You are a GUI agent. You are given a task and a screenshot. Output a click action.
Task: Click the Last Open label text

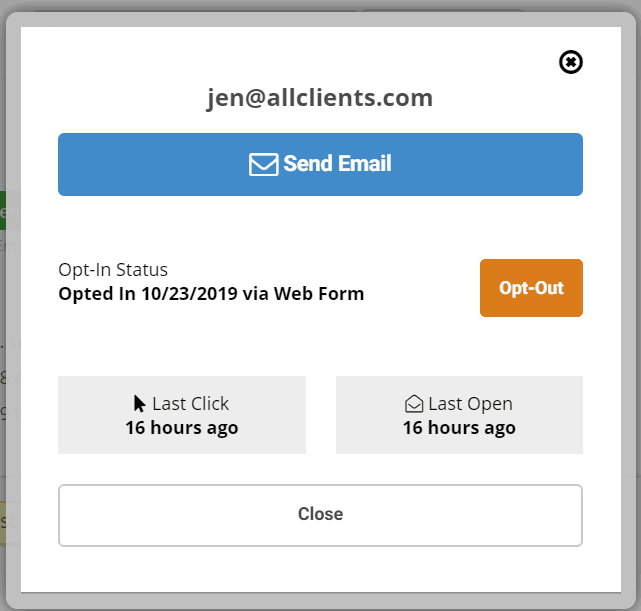point(471,404)
